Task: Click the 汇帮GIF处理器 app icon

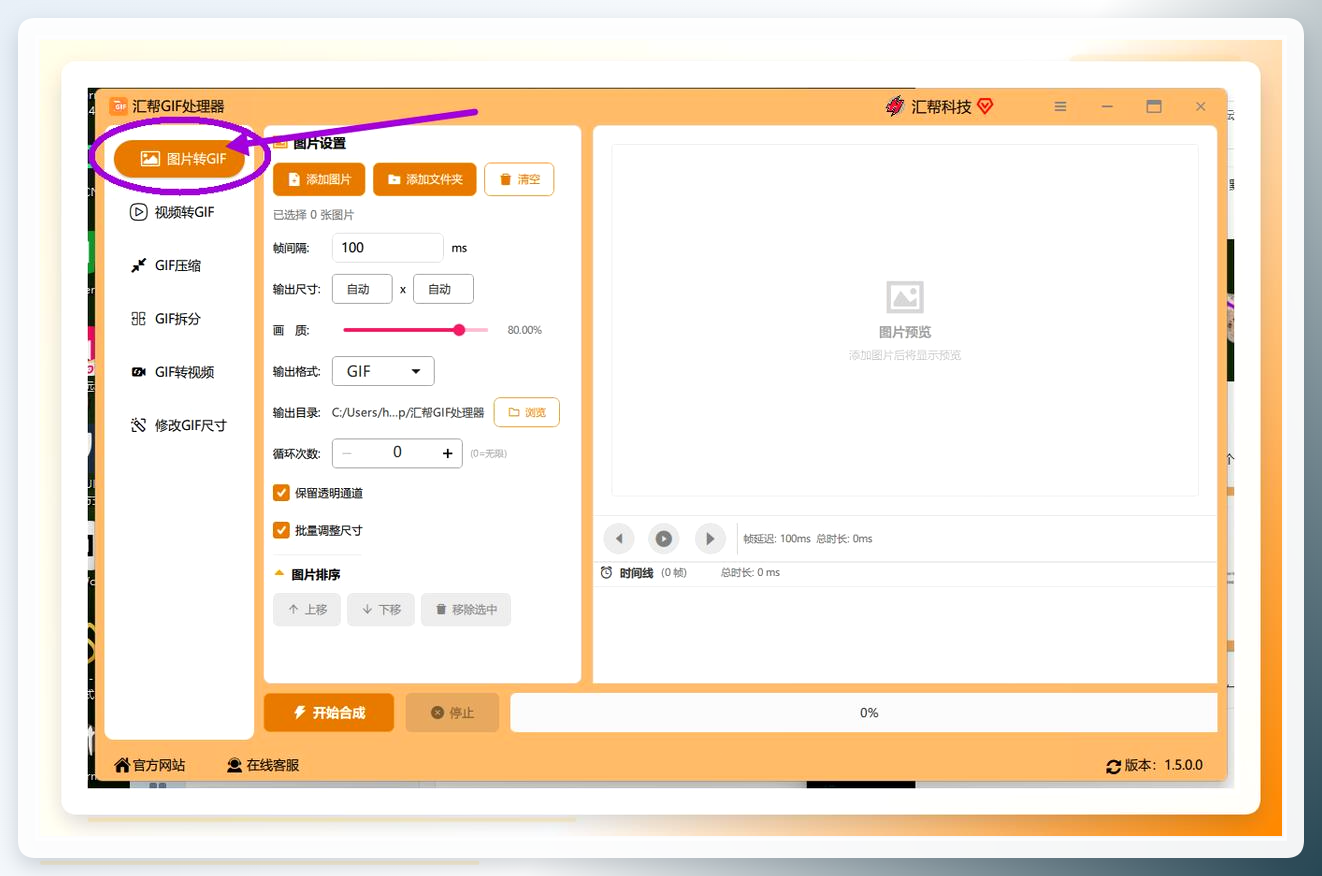Action: click(118, 106)
